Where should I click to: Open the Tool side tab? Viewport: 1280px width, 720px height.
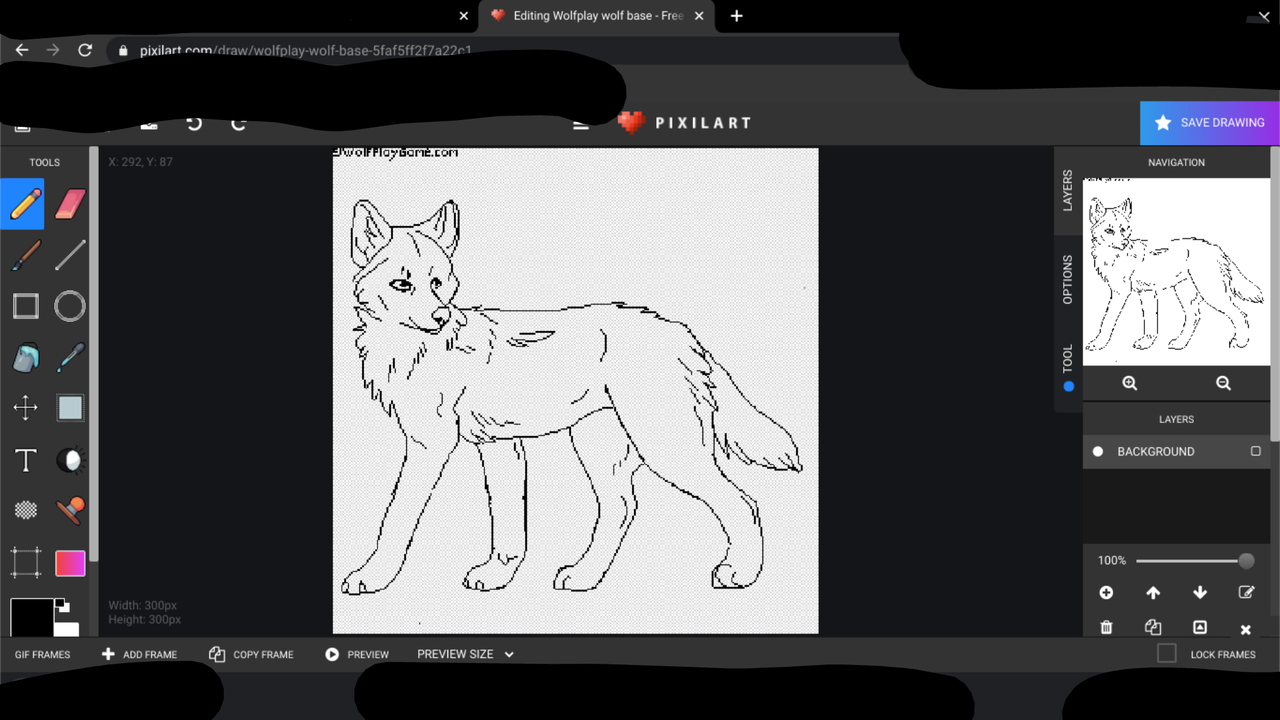[x=1068, y=366]
